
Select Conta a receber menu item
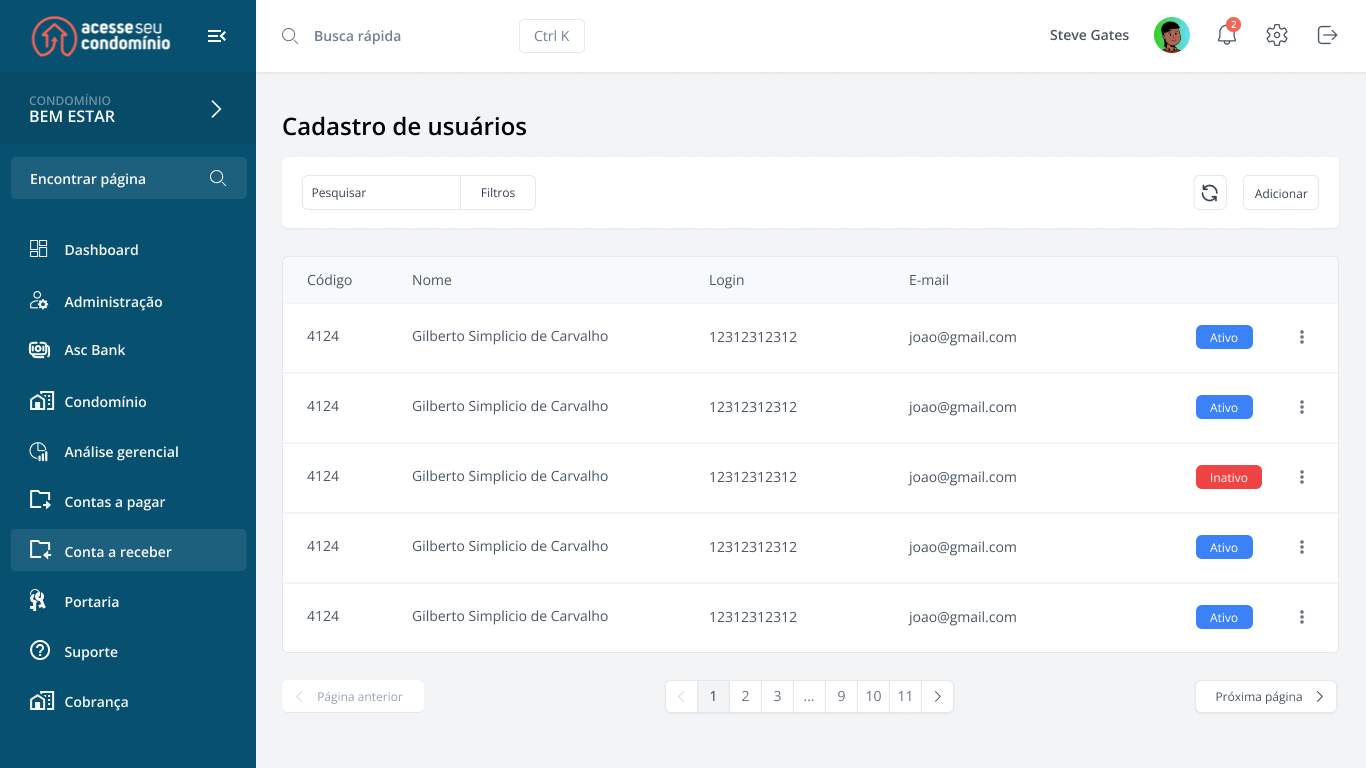click(128, 550)
